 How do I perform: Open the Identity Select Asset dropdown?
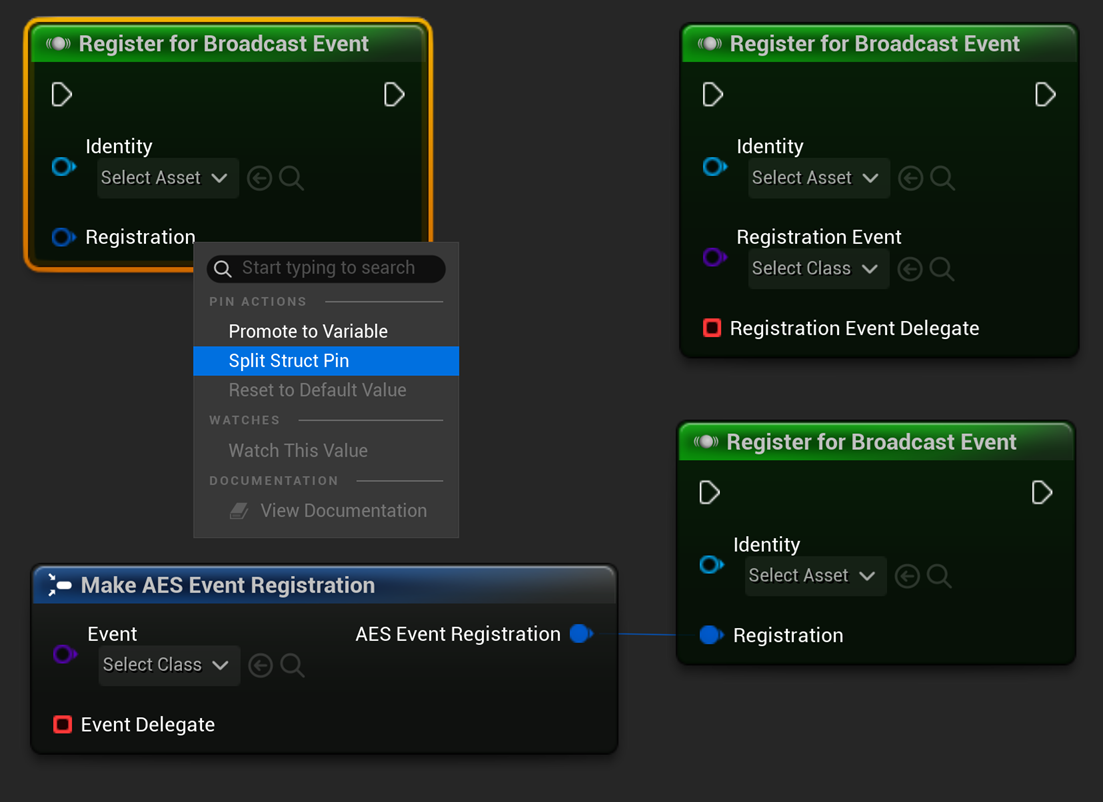(x=167, y=178)
